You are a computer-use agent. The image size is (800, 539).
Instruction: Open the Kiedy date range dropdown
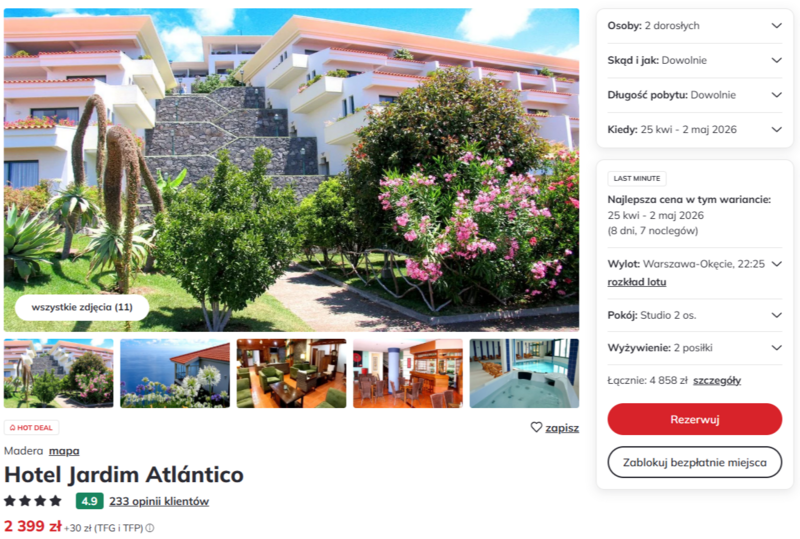(776, 130)
